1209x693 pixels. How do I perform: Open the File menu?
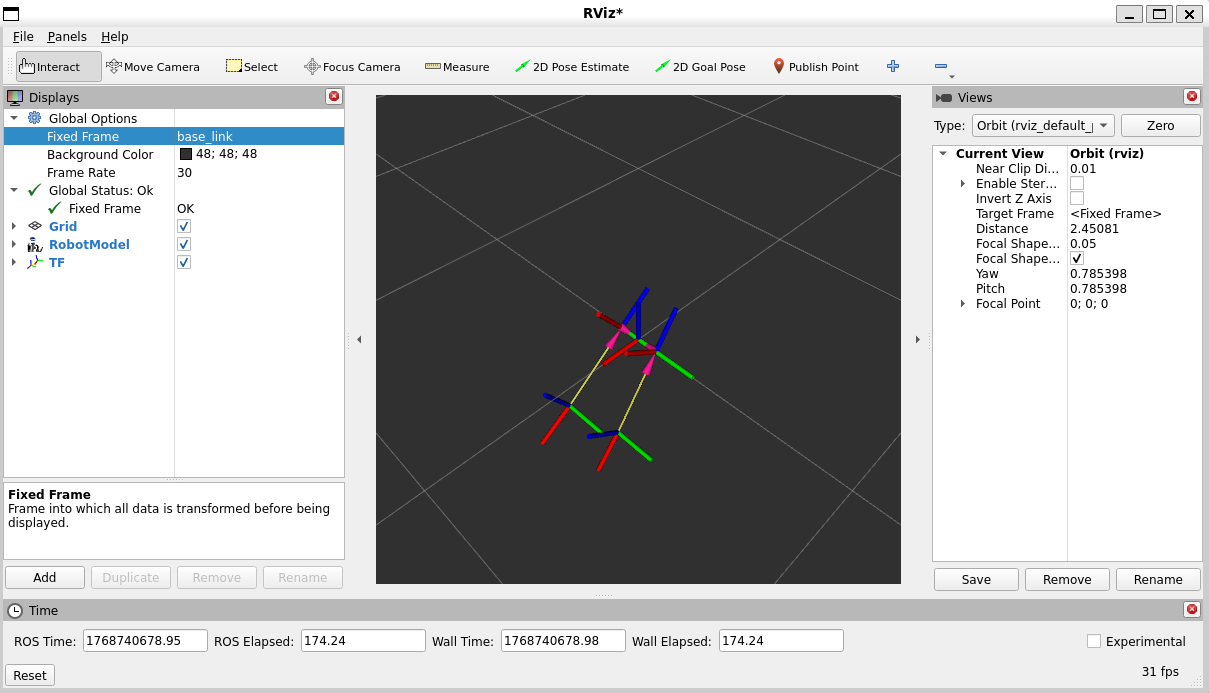[23, 36]
